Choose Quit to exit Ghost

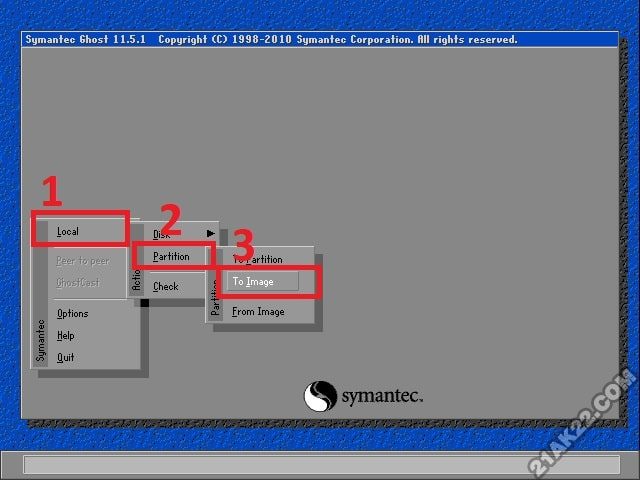[65, 358]
